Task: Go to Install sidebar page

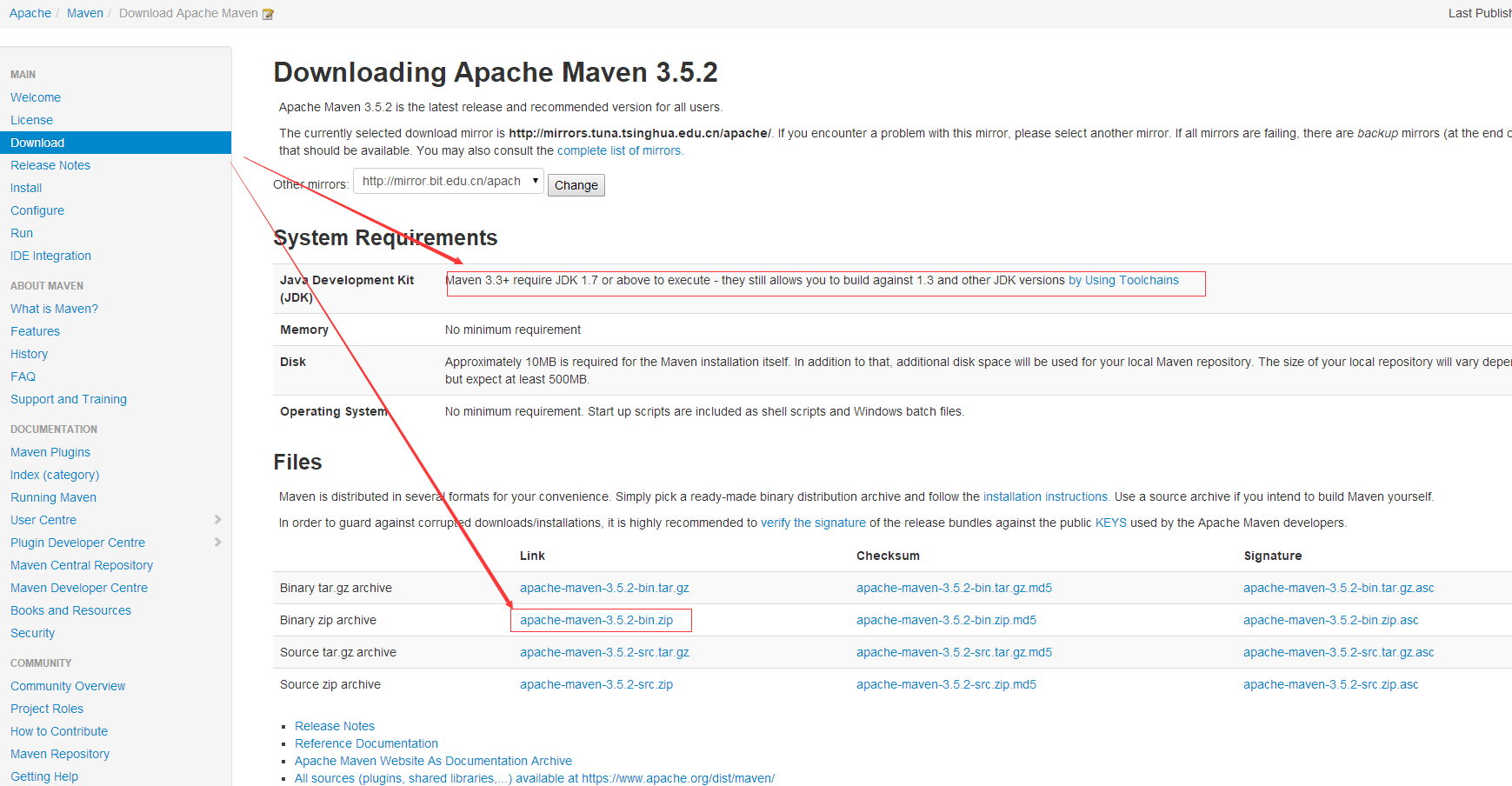Action: point(26,188)
